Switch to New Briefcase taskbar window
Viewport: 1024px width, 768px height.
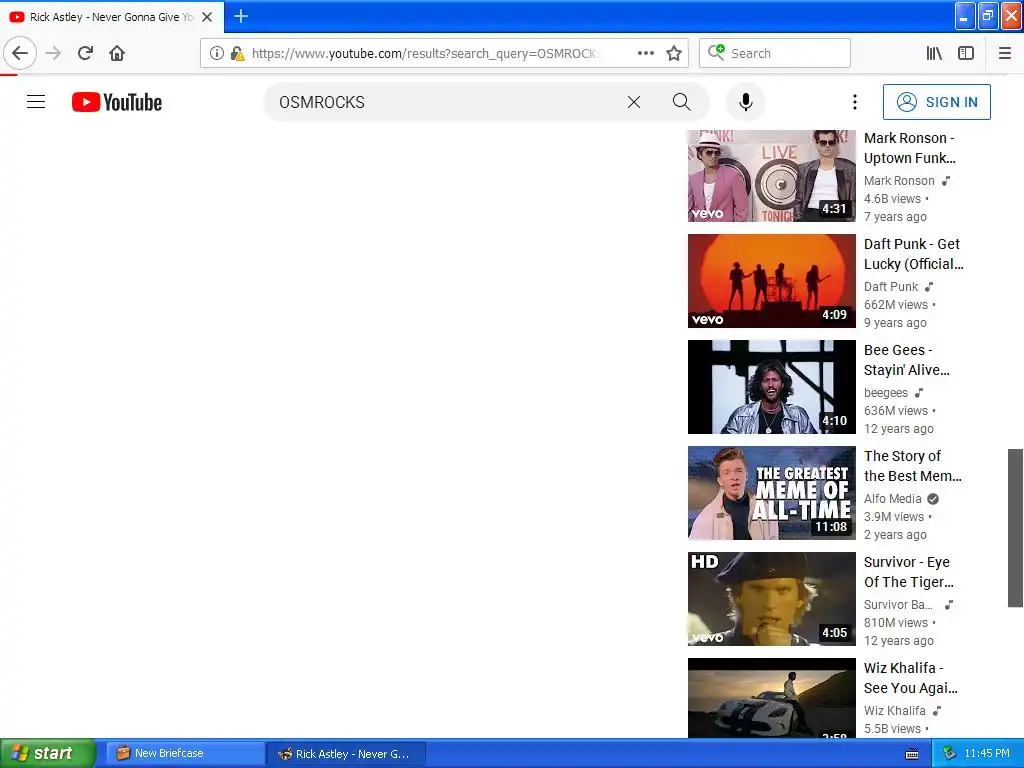[x=185, y=753]
